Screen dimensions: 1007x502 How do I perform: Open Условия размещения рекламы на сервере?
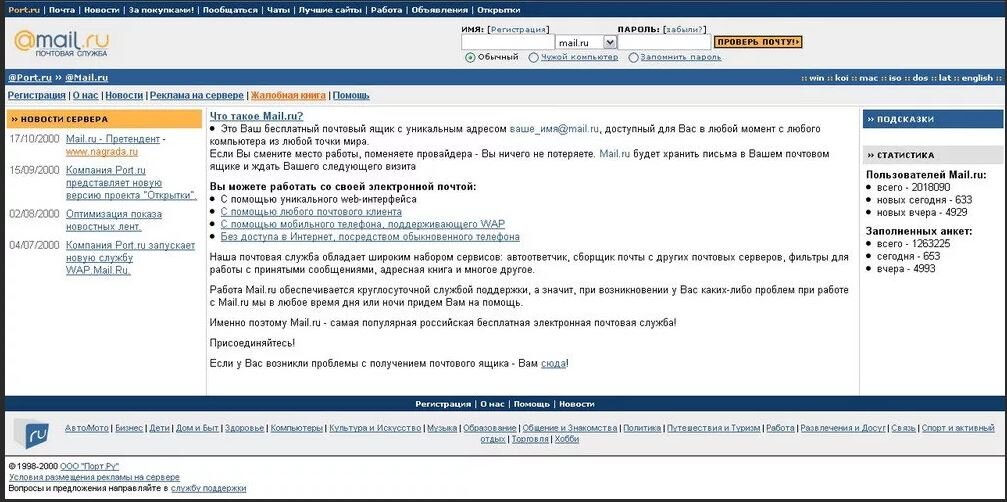(x=94, y=478)
